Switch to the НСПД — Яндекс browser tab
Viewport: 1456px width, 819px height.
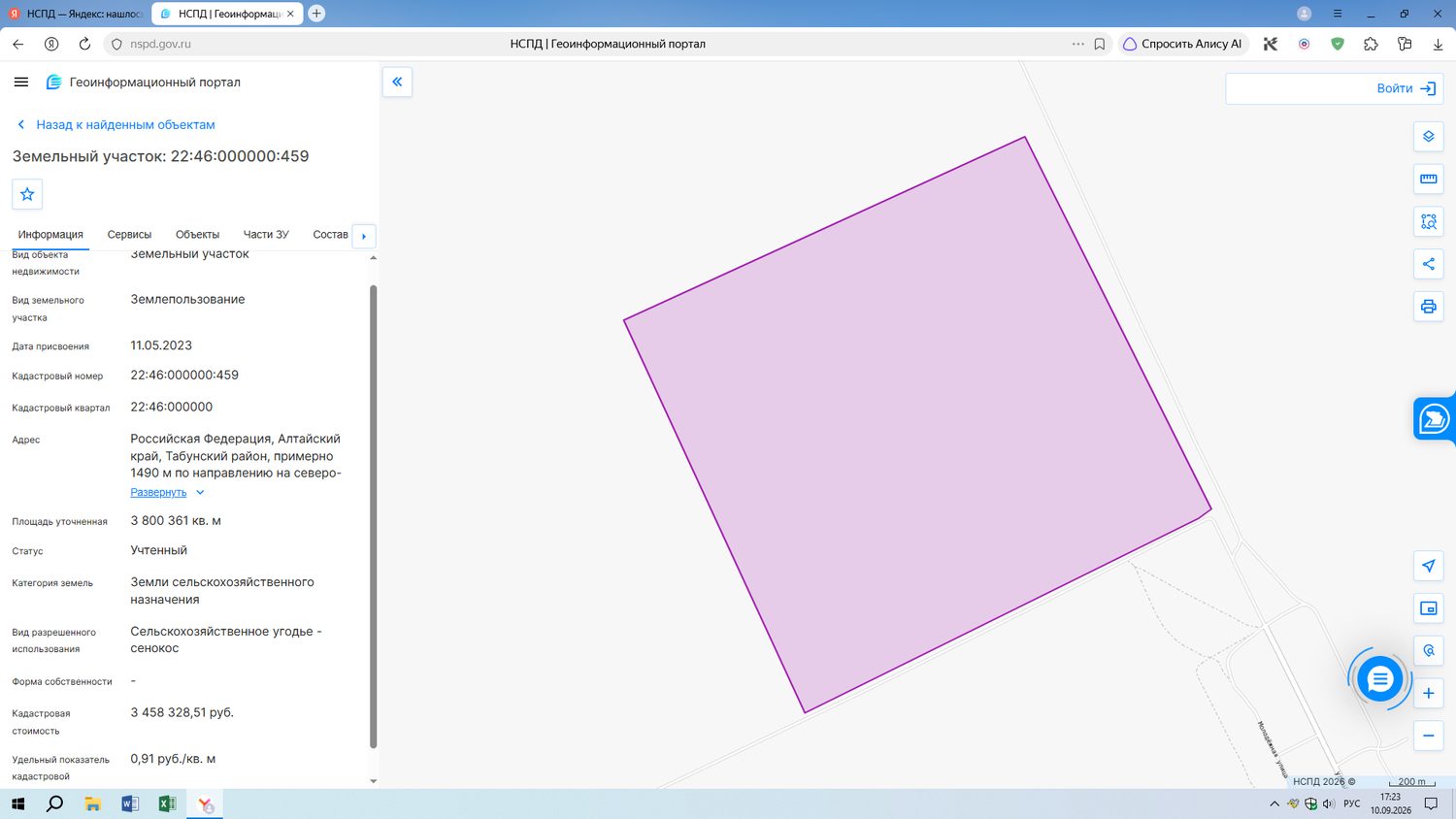(76, 14)
